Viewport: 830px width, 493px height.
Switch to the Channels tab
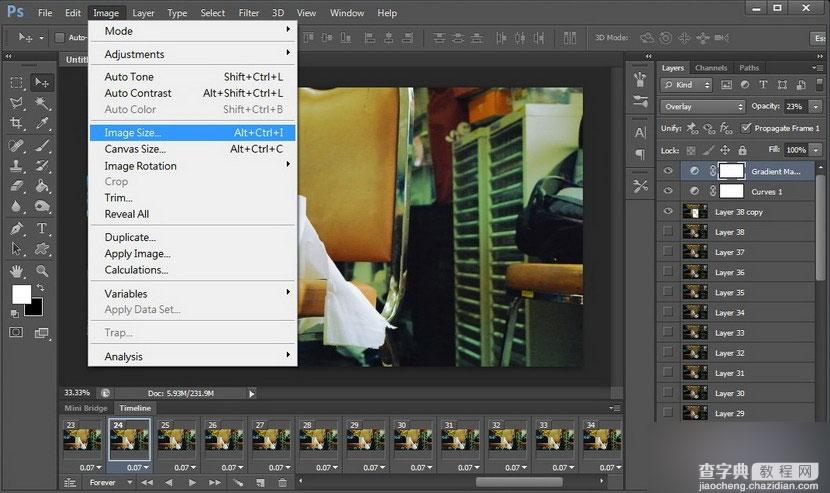pos(711,68)
